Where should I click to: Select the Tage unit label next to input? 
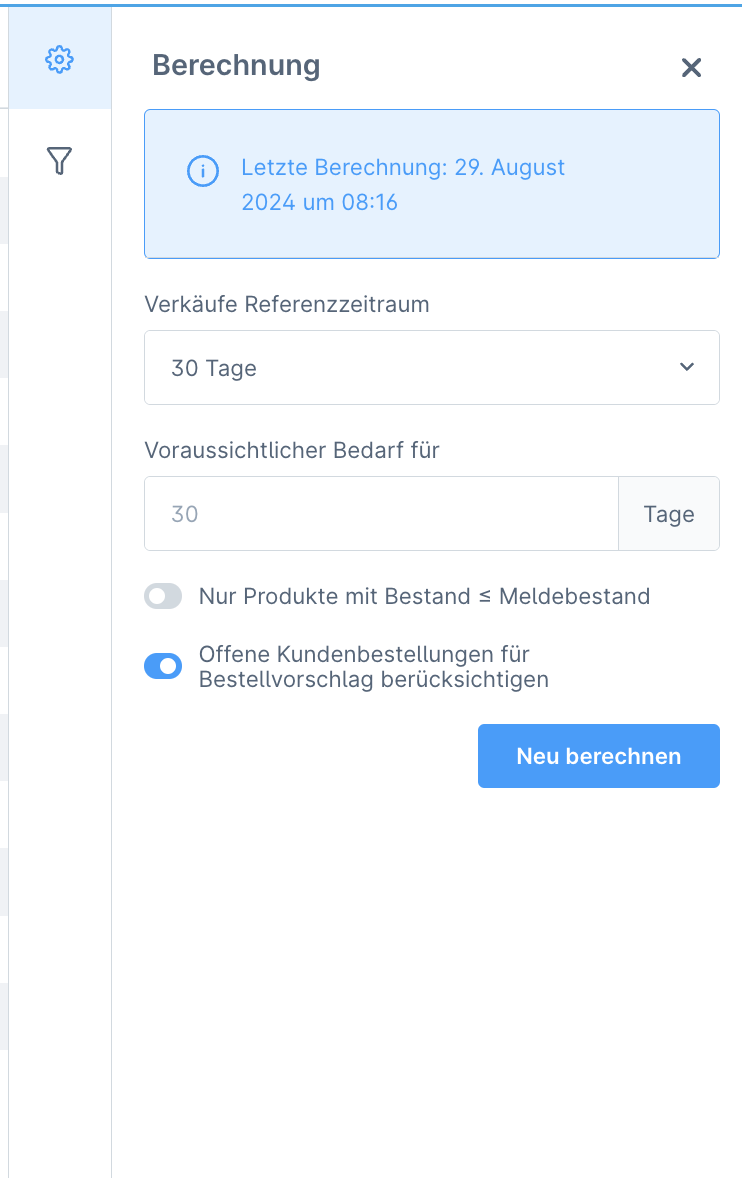[668, 513]
